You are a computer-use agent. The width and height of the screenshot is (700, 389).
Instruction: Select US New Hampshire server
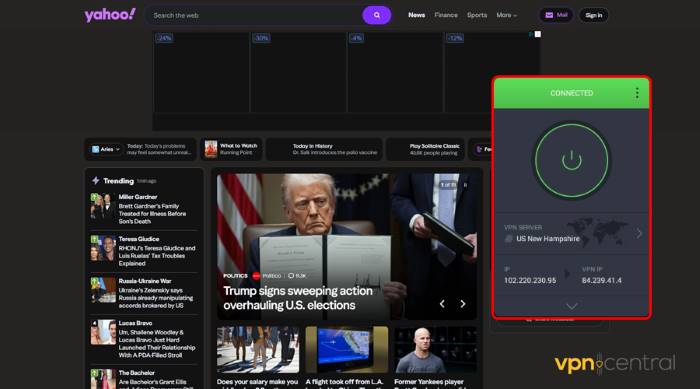pos(547,239)
